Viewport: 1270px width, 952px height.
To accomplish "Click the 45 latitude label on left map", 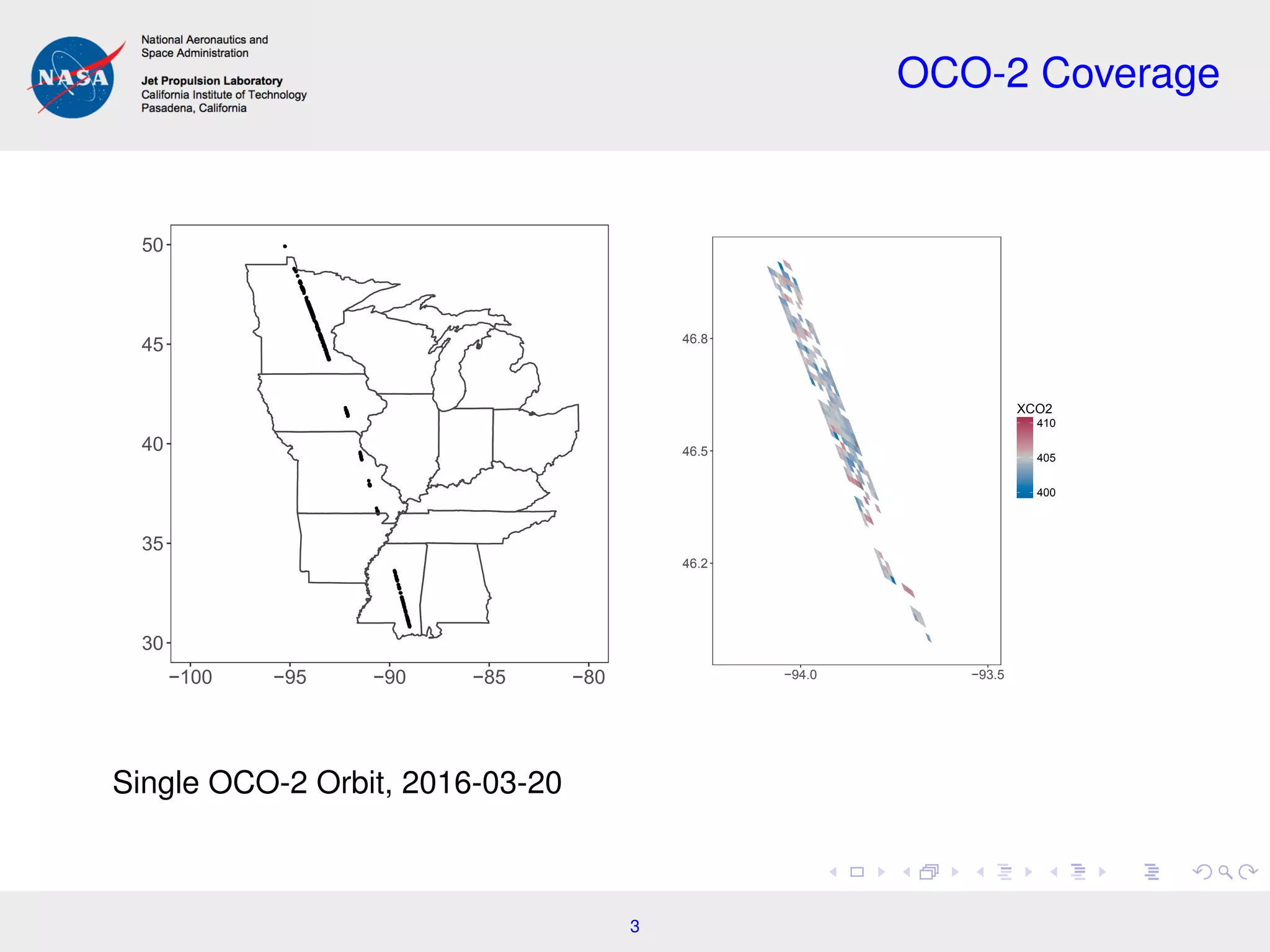I will [153, 345].
